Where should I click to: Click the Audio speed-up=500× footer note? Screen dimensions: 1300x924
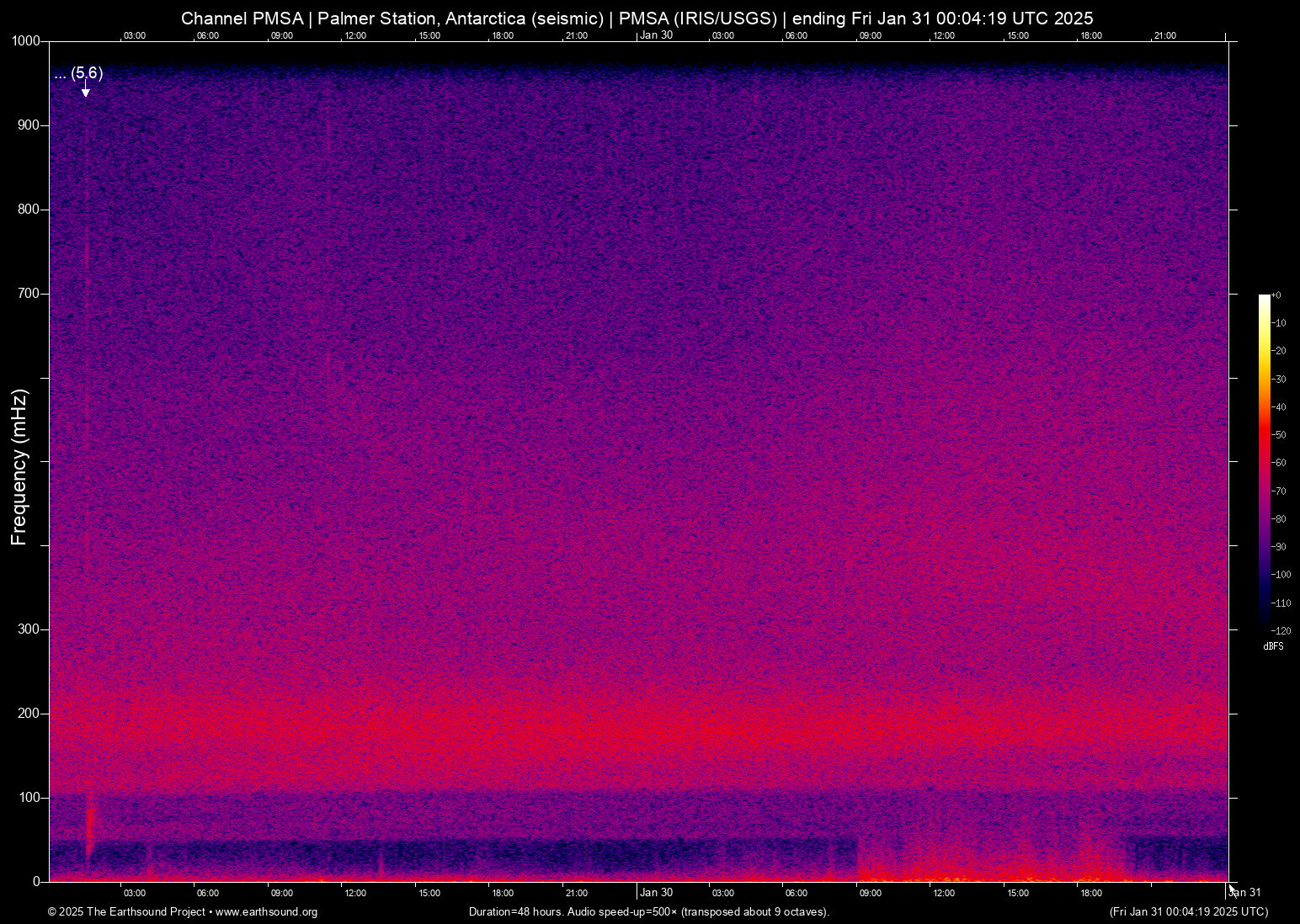pos(623,912)
